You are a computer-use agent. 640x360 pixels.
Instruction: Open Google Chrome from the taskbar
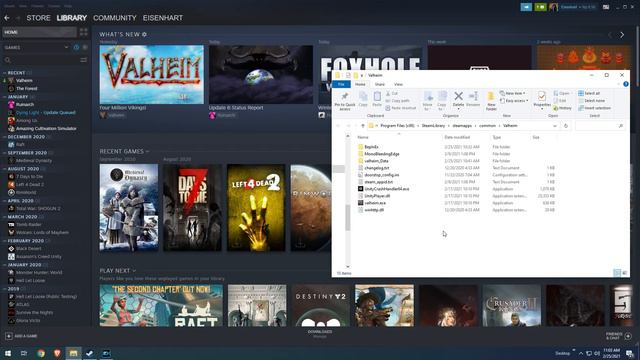tap(40, 353)
